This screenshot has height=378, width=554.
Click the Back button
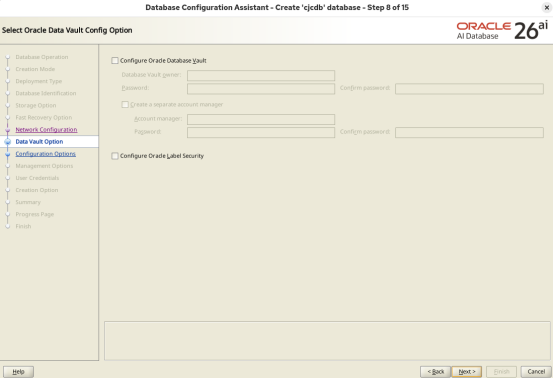pyautogui.click(x=435, y=372)
